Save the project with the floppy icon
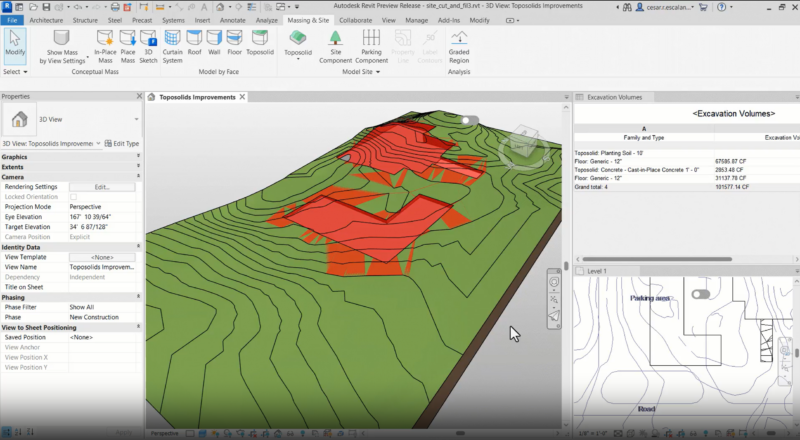The height and width of the screenshot is (440, 800). (x=46, y=7)
